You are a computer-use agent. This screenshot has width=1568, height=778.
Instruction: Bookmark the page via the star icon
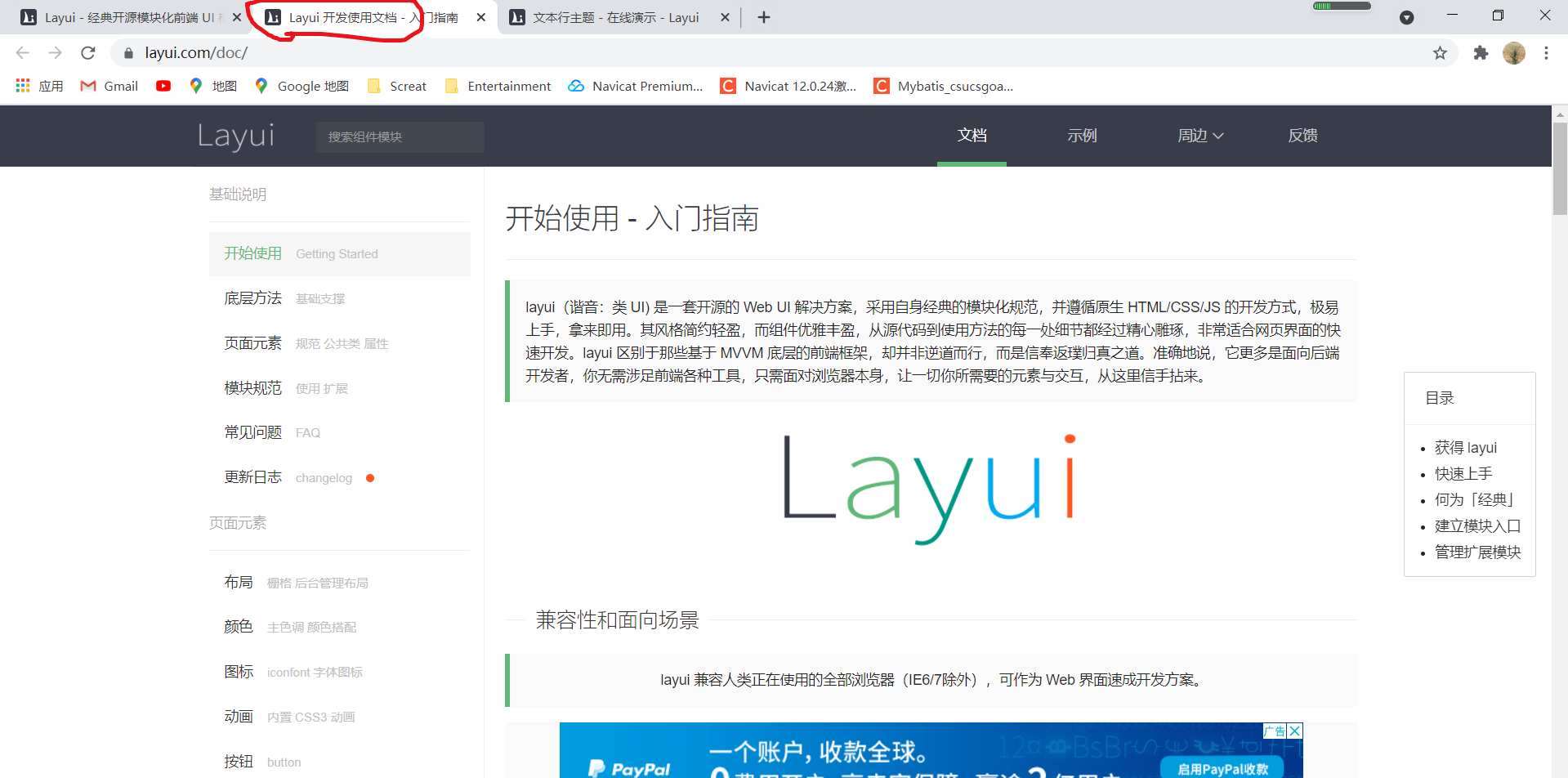(1440, 52)
